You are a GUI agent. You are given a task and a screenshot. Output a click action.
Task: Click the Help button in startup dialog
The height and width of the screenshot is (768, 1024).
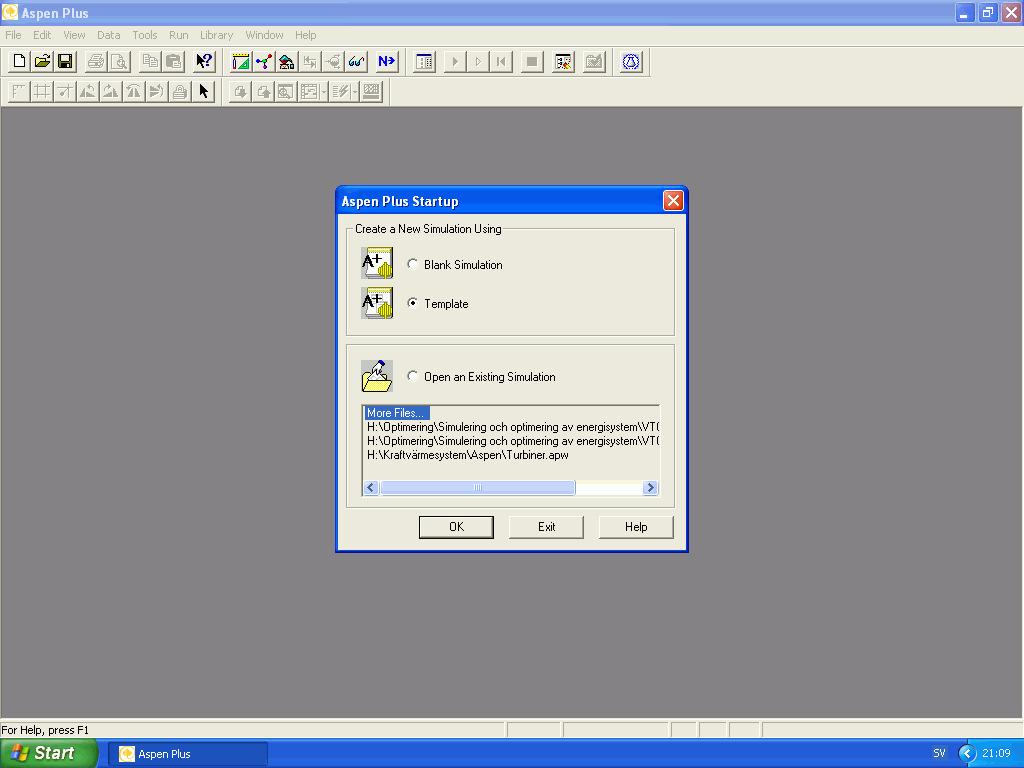tap(635, 527)
